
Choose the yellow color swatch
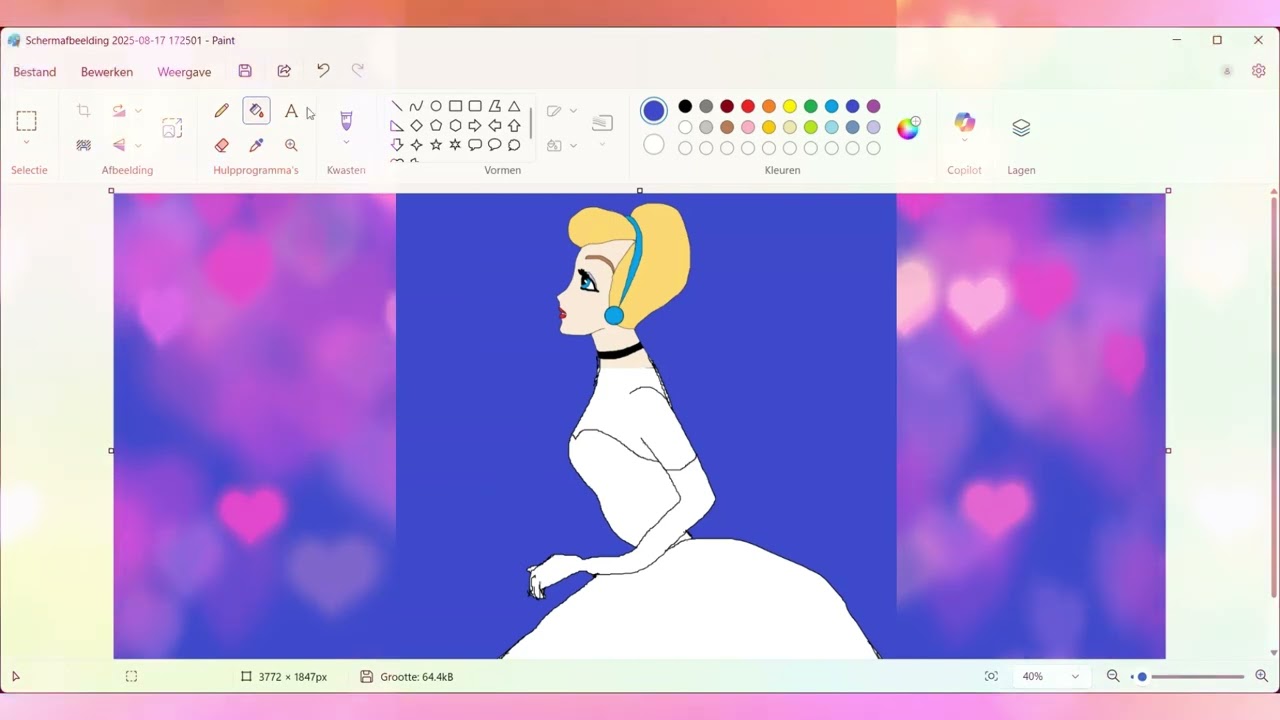(790, 106)
